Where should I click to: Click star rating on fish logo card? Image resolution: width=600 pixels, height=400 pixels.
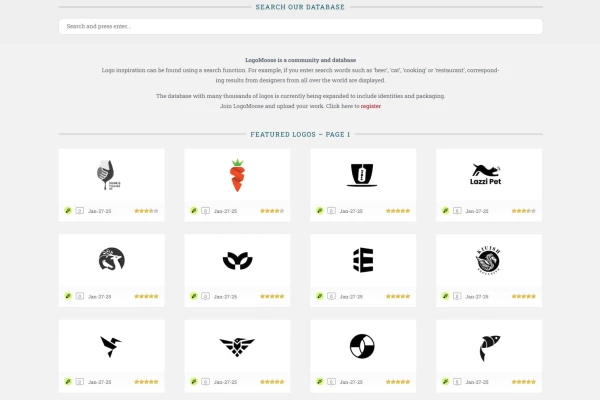[524, 382]
